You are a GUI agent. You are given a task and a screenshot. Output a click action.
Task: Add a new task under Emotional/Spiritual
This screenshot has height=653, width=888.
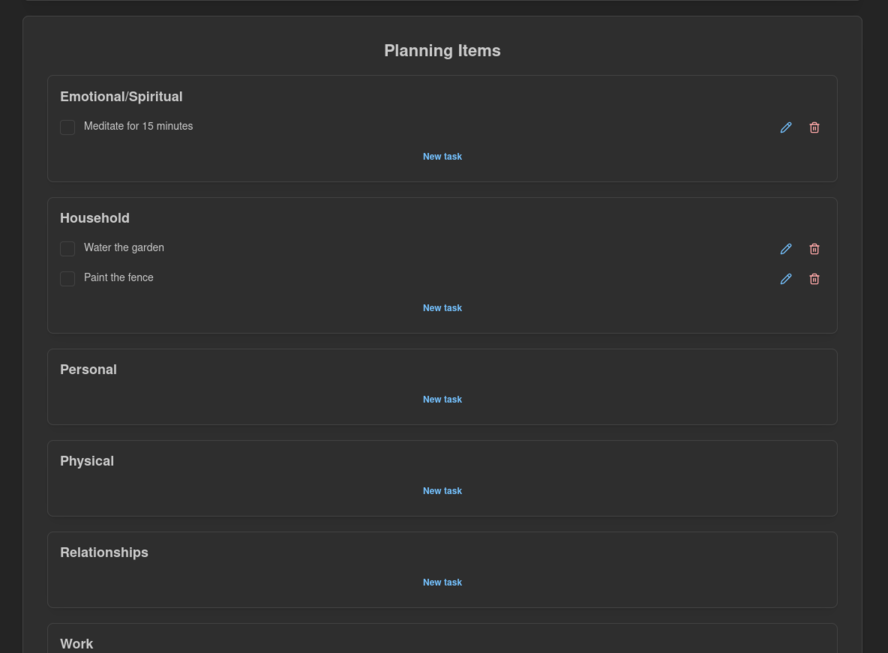click(442, 157)
